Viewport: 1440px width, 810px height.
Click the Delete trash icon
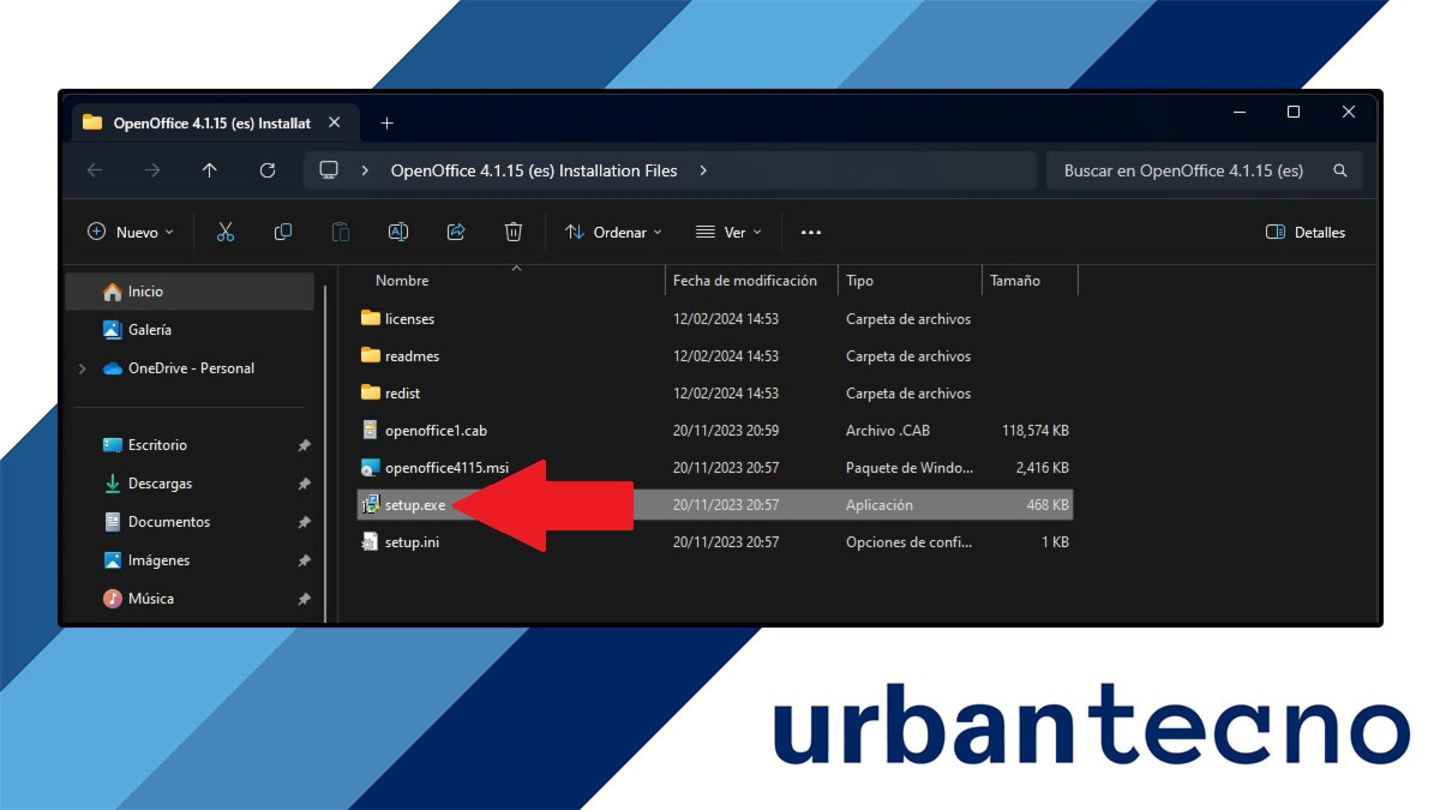[513, 232]
